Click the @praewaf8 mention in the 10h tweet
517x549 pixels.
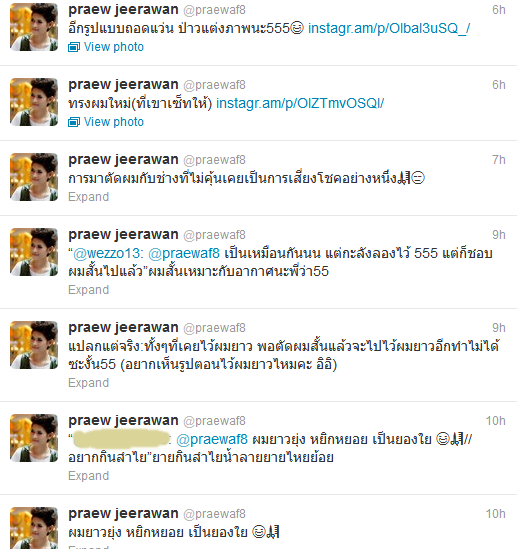[x=212, y=439]
